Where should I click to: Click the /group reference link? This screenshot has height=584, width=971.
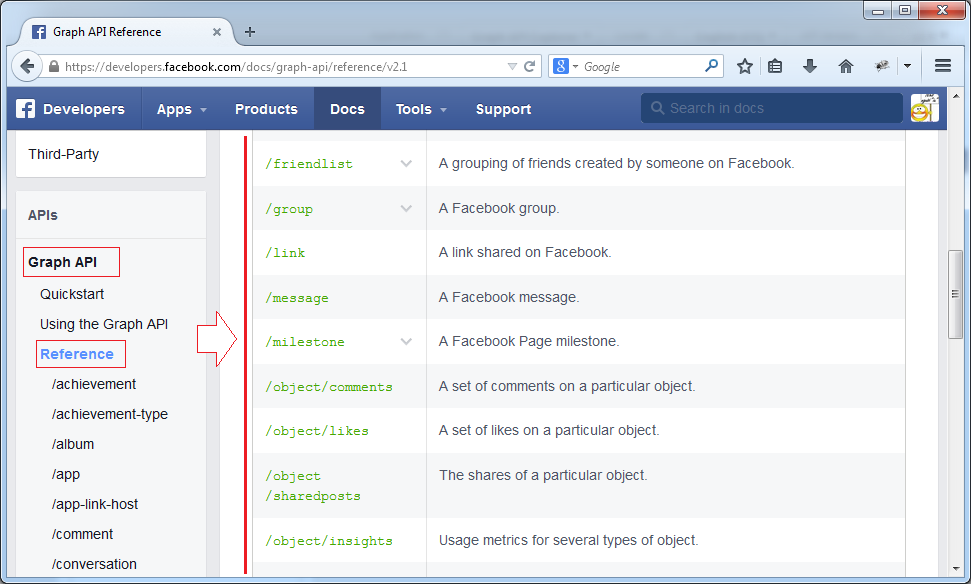289,209
